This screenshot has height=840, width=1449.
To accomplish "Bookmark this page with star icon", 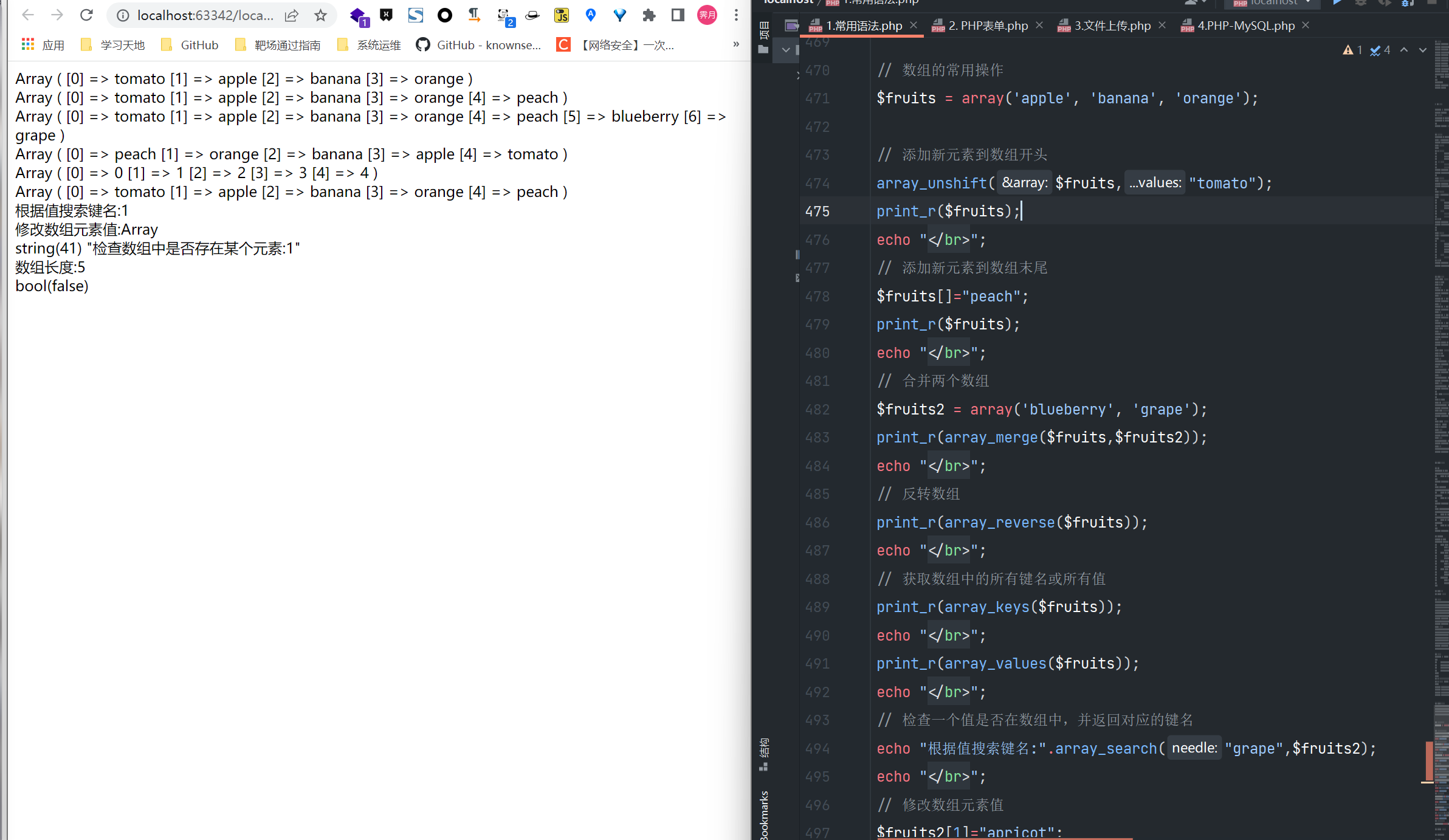I will tap(321, 15).
